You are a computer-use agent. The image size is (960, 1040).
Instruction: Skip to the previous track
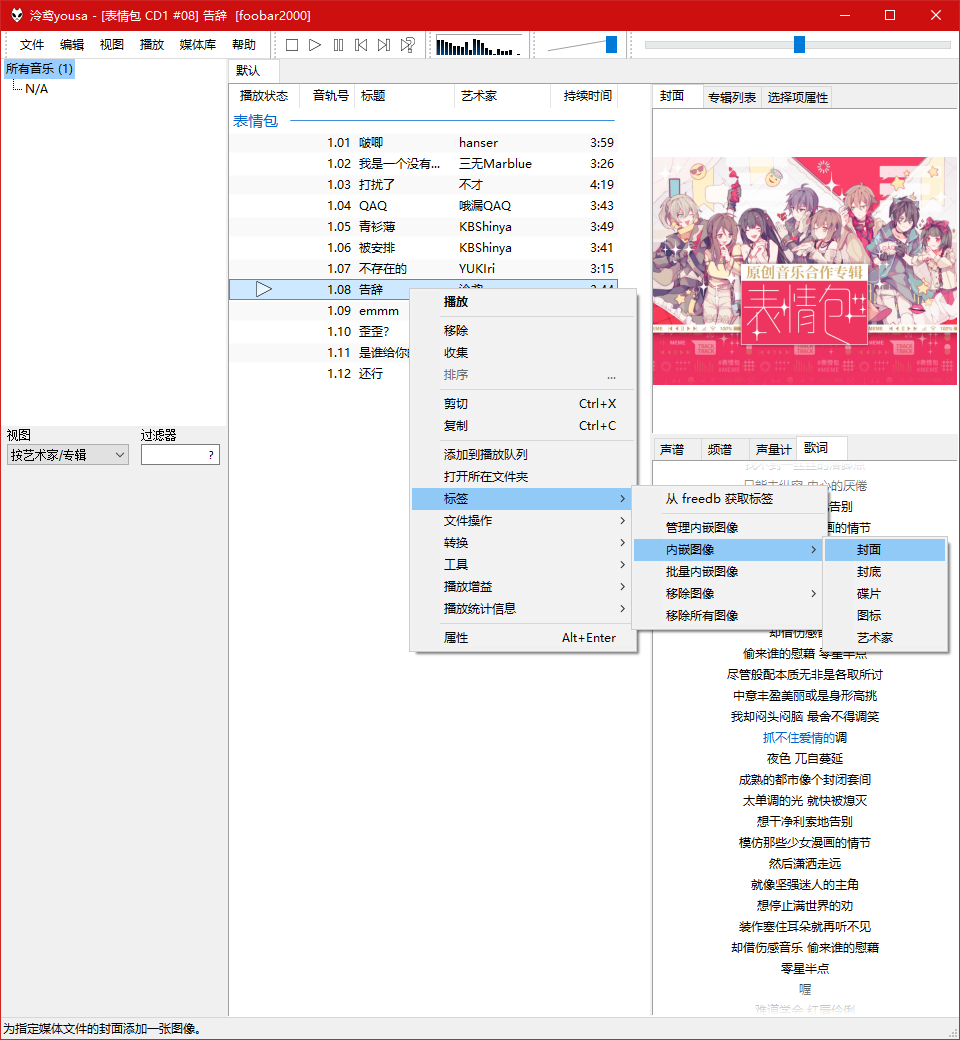361,45
